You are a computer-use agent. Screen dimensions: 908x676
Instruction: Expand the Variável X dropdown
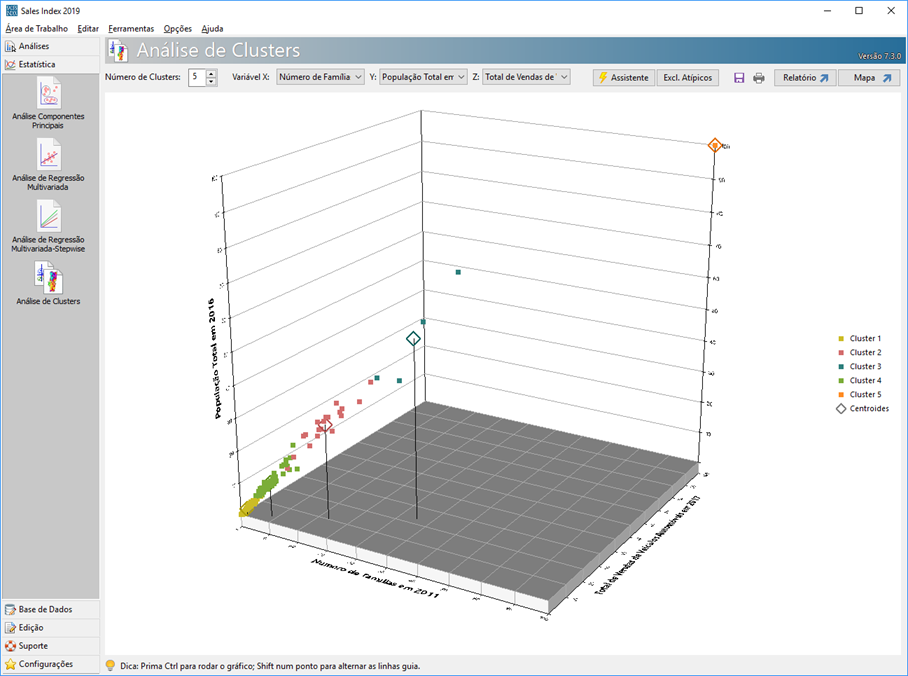point(320,77)
